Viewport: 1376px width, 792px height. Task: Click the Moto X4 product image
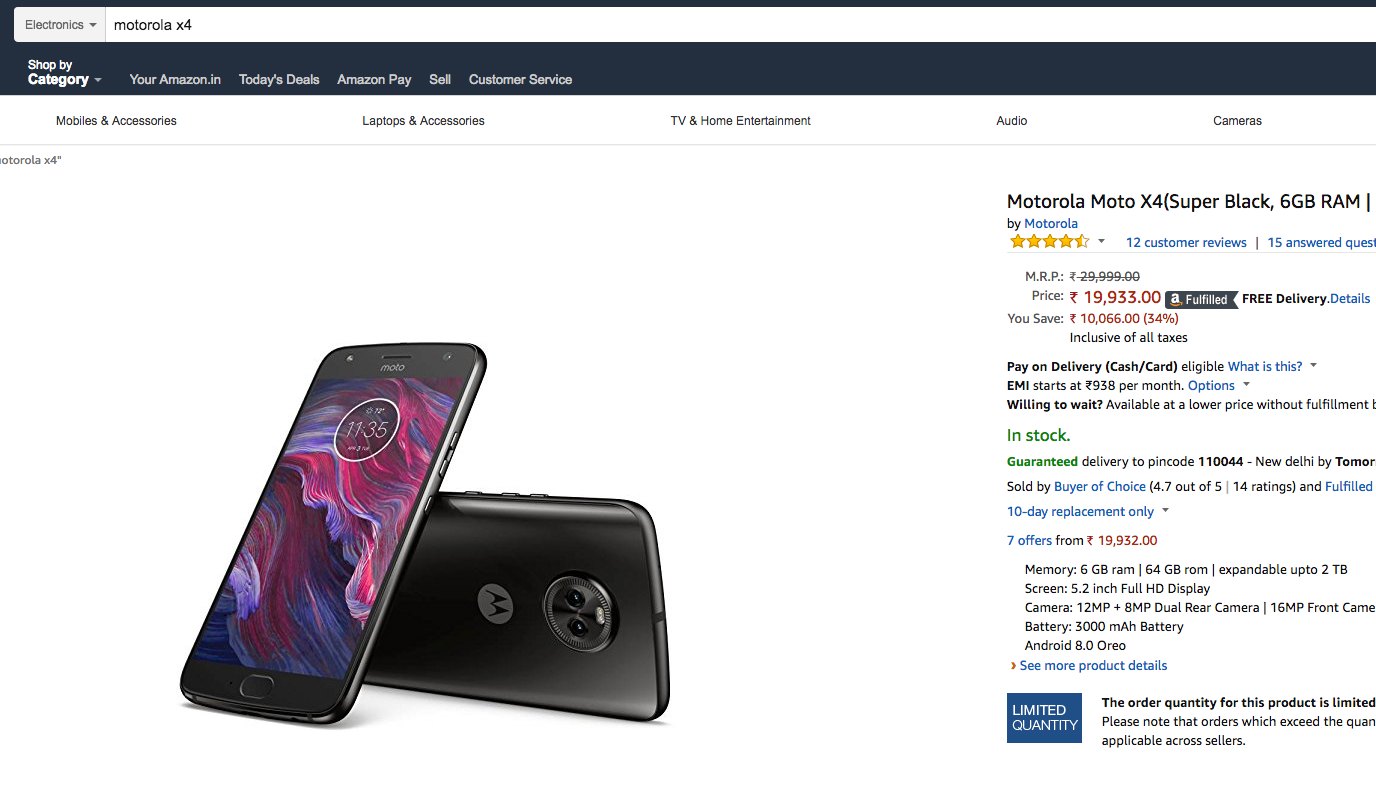[x=427, y=535]
